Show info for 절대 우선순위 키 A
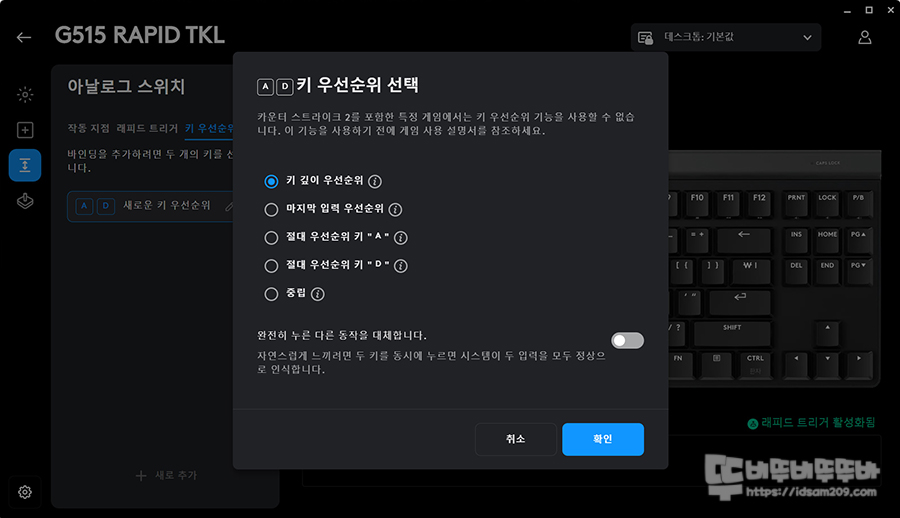 [x=401, y=238]
